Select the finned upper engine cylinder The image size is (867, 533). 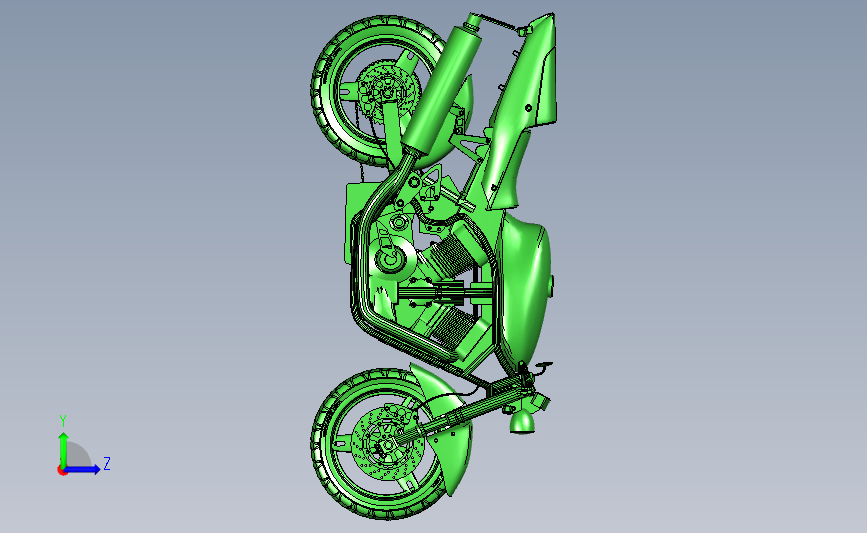coord(452,252)
